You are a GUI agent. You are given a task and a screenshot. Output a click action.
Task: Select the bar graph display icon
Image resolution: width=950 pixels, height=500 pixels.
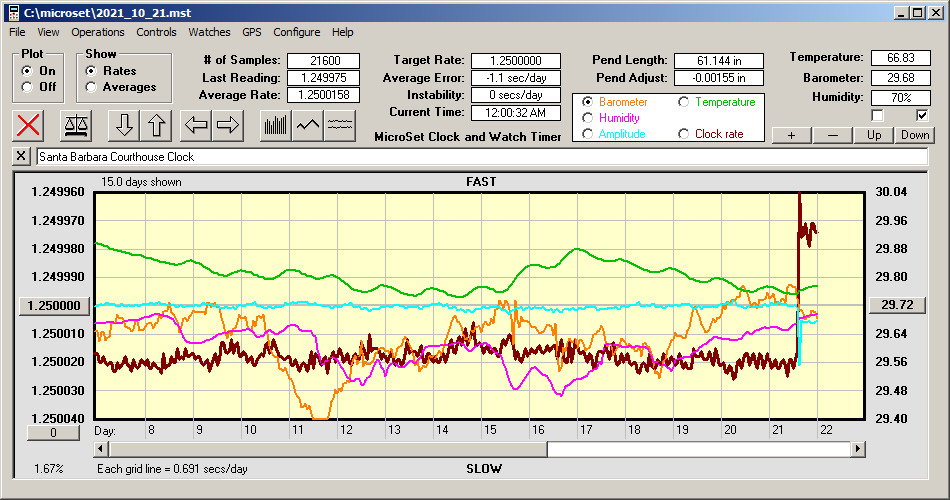[x=276, y=125]
